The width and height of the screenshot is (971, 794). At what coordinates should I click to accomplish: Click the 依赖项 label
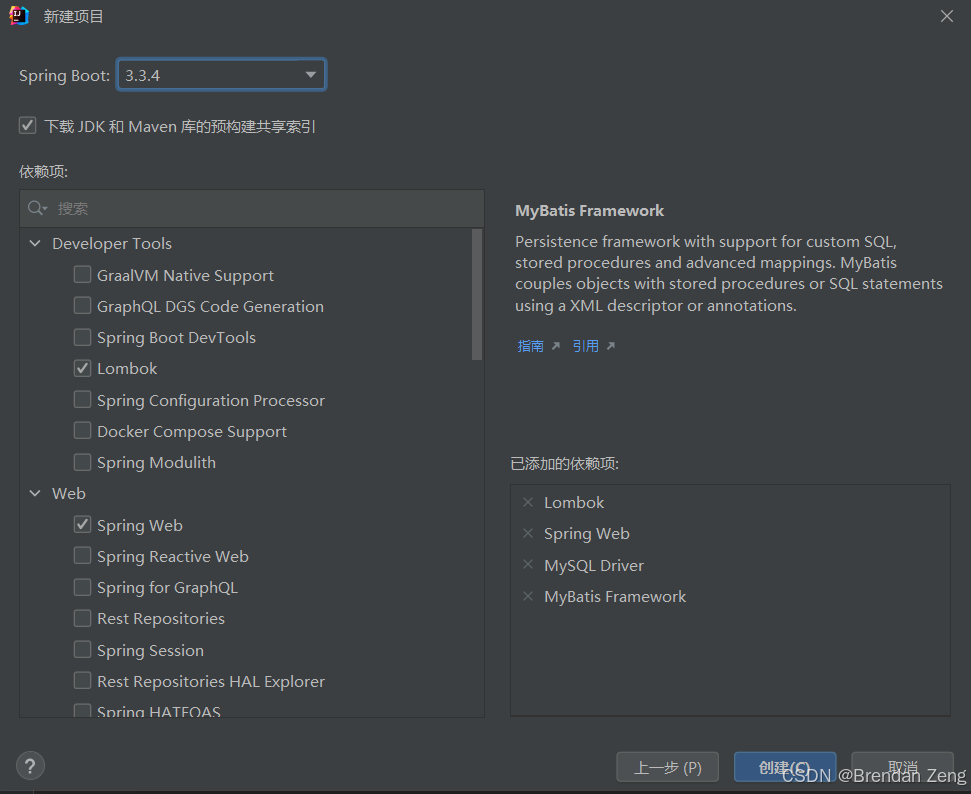tap(43, 171)
